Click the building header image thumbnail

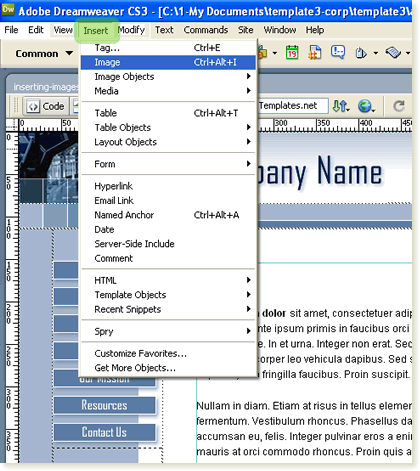48,167
